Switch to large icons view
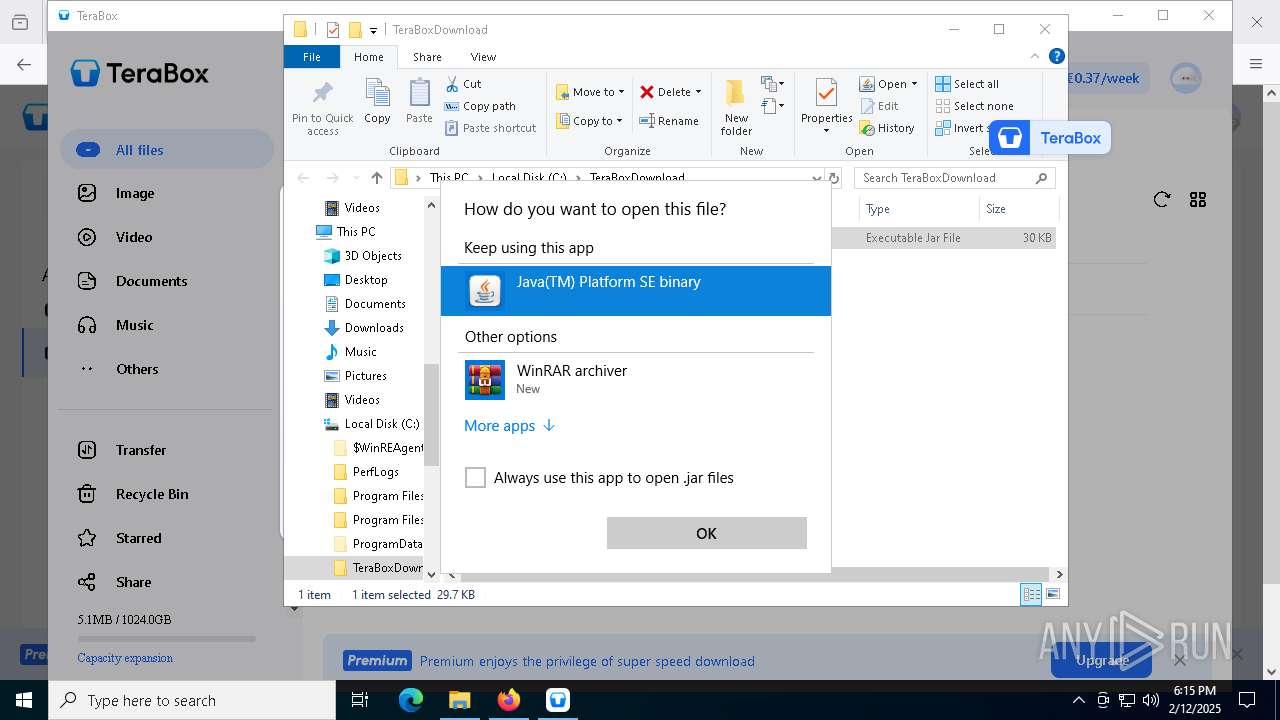 (1052, 594)
